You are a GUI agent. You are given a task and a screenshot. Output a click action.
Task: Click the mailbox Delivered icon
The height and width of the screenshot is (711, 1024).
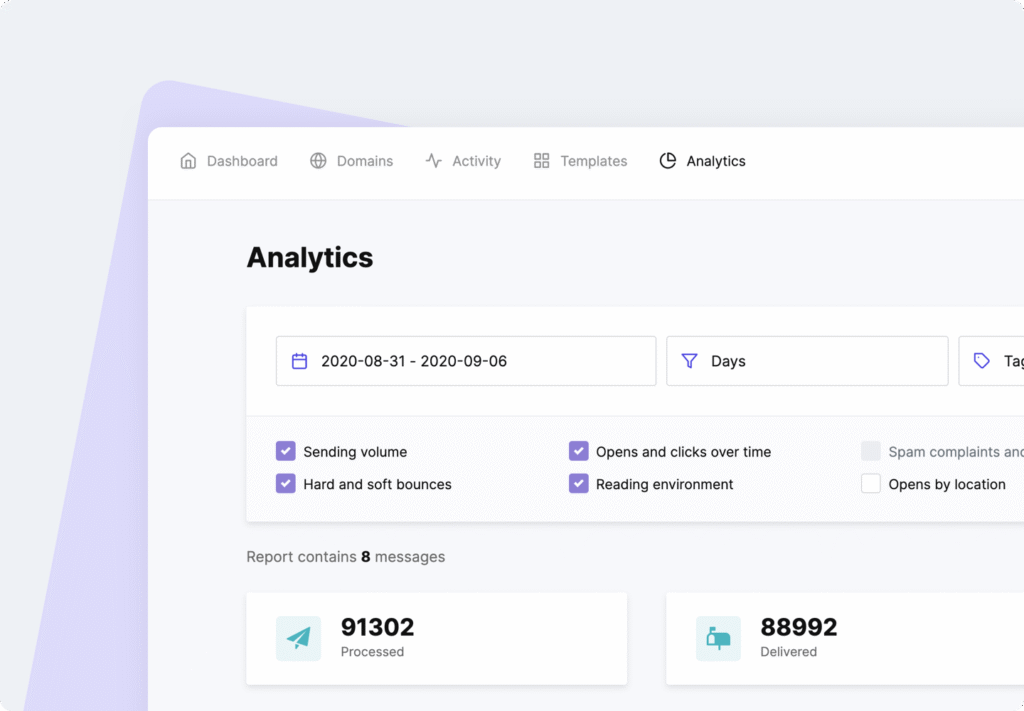[718, 639]
